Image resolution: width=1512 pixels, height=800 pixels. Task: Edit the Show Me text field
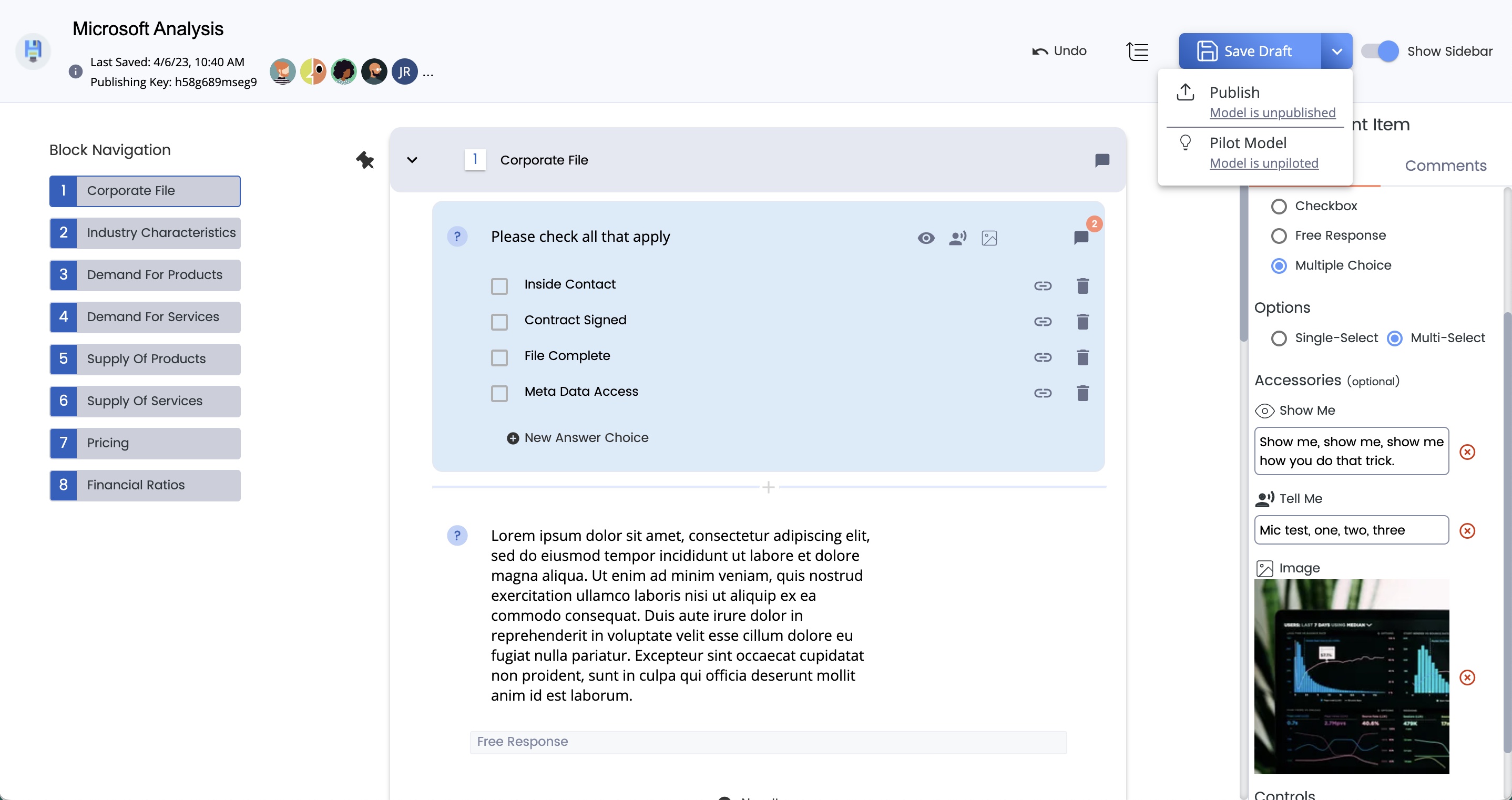click(x=1351, y=451)
